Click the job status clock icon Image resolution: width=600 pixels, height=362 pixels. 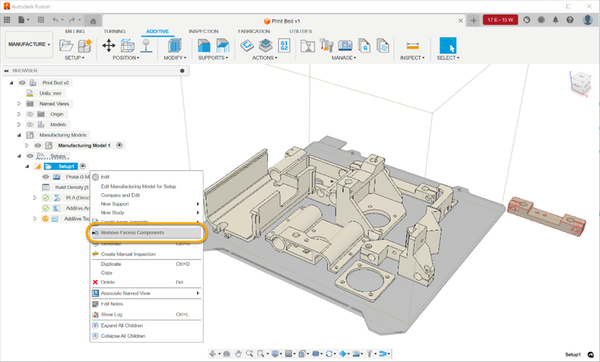click(541, 20)
